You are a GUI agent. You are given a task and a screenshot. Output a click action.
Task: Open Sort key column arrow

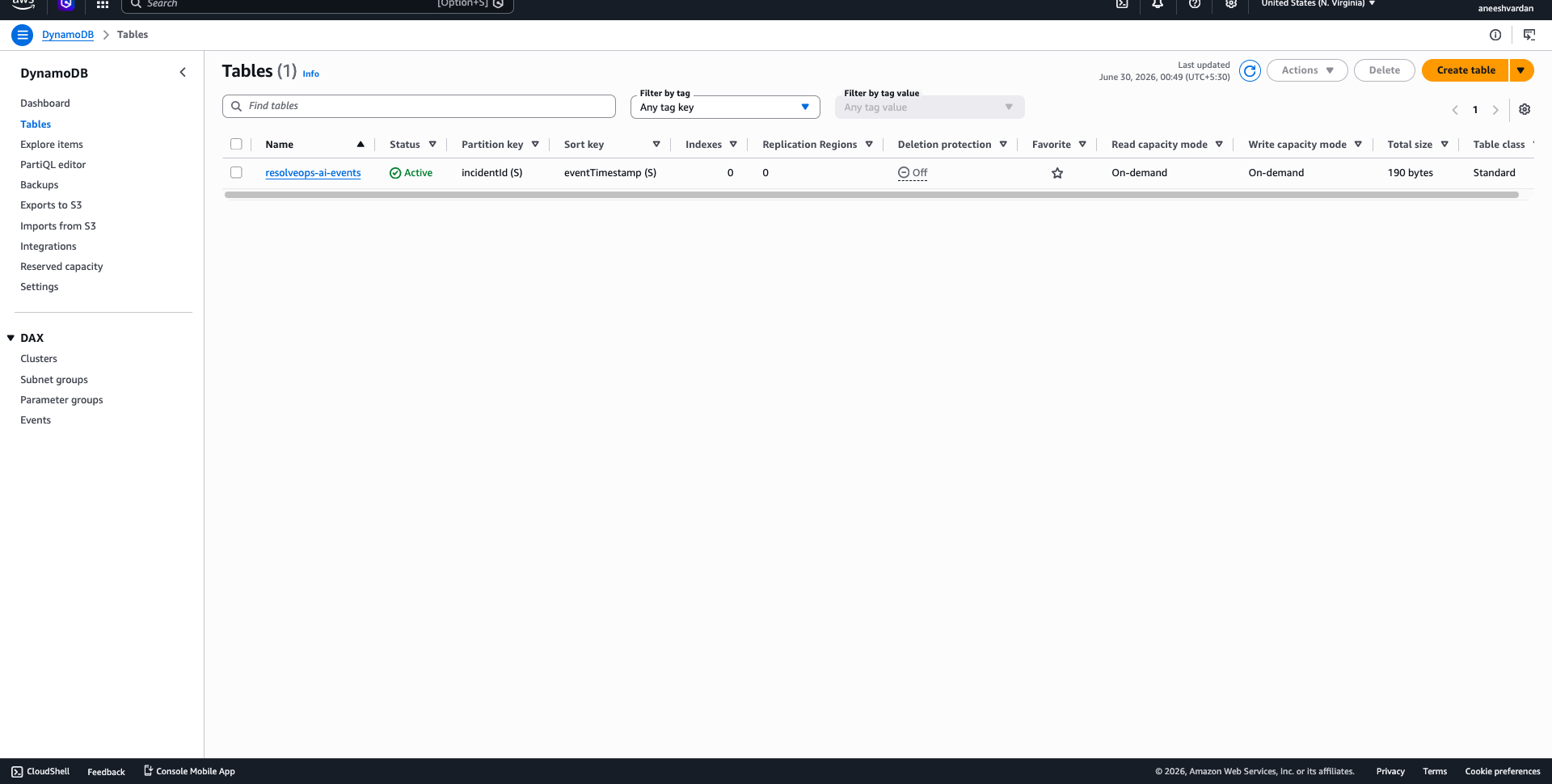pyautogui.click(x=656, y=145)
